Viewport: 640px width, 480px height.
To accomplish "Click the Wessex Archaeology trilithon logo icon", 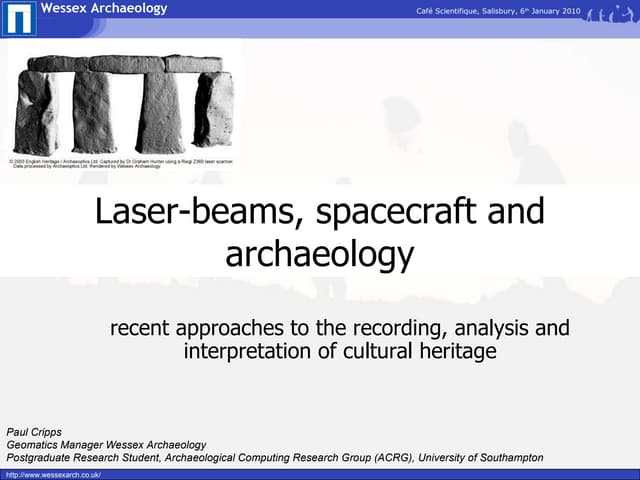I will click(18, 17).
